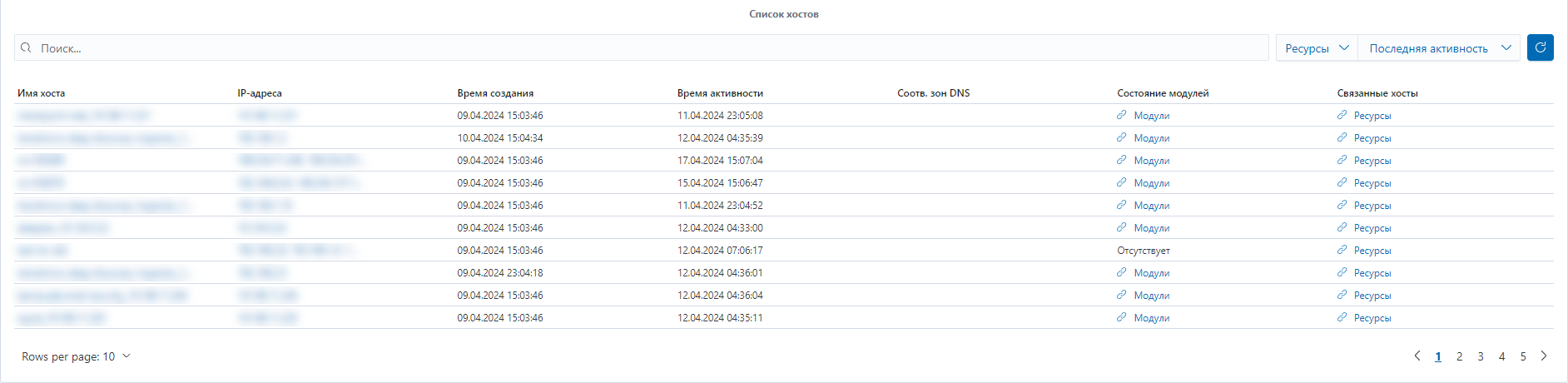Open Ресурсы link for row active 11.04.2024 23:05:08
This screenshot has height=383, width=1568.
[1364, 116]
